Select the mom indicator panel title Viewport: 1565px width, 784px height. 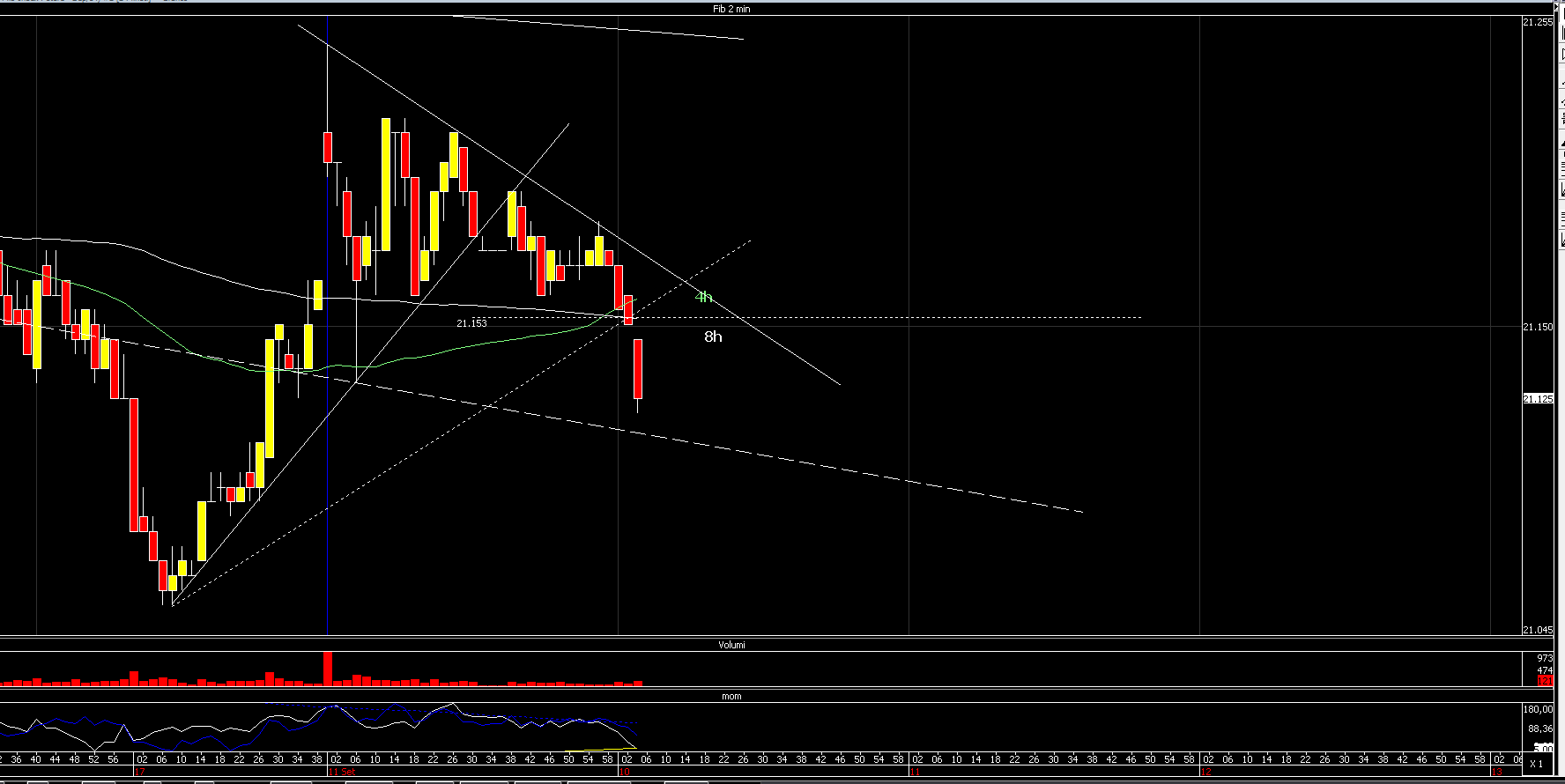pos(731,696)
